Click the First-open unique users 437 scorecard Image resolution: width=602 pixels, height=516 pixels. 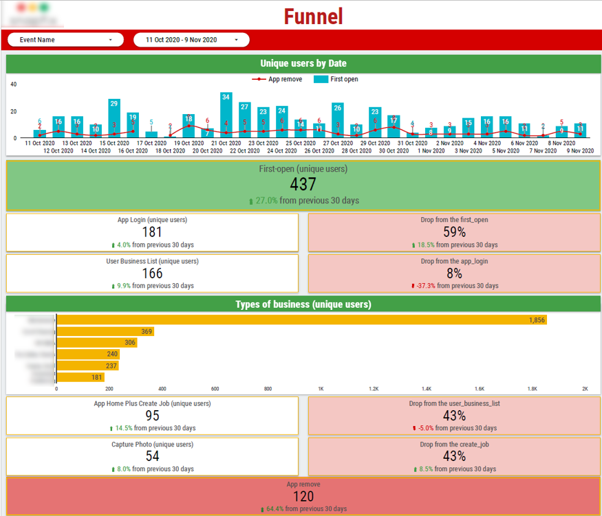coord(303,185)
